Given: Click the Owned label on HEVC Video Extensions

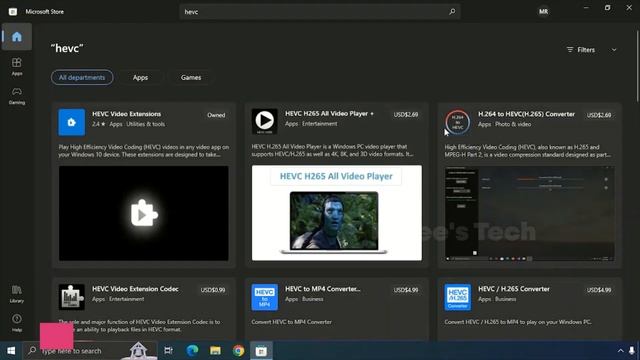Looking at the screenshot, I should pyautogui.click(x=216, y=115).
